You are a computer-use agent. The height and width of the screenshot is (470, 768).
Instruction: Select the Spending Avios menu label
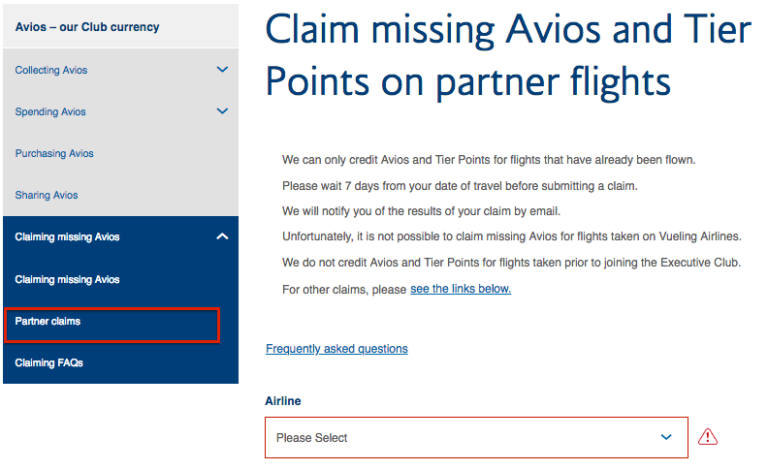pos(50,112)
